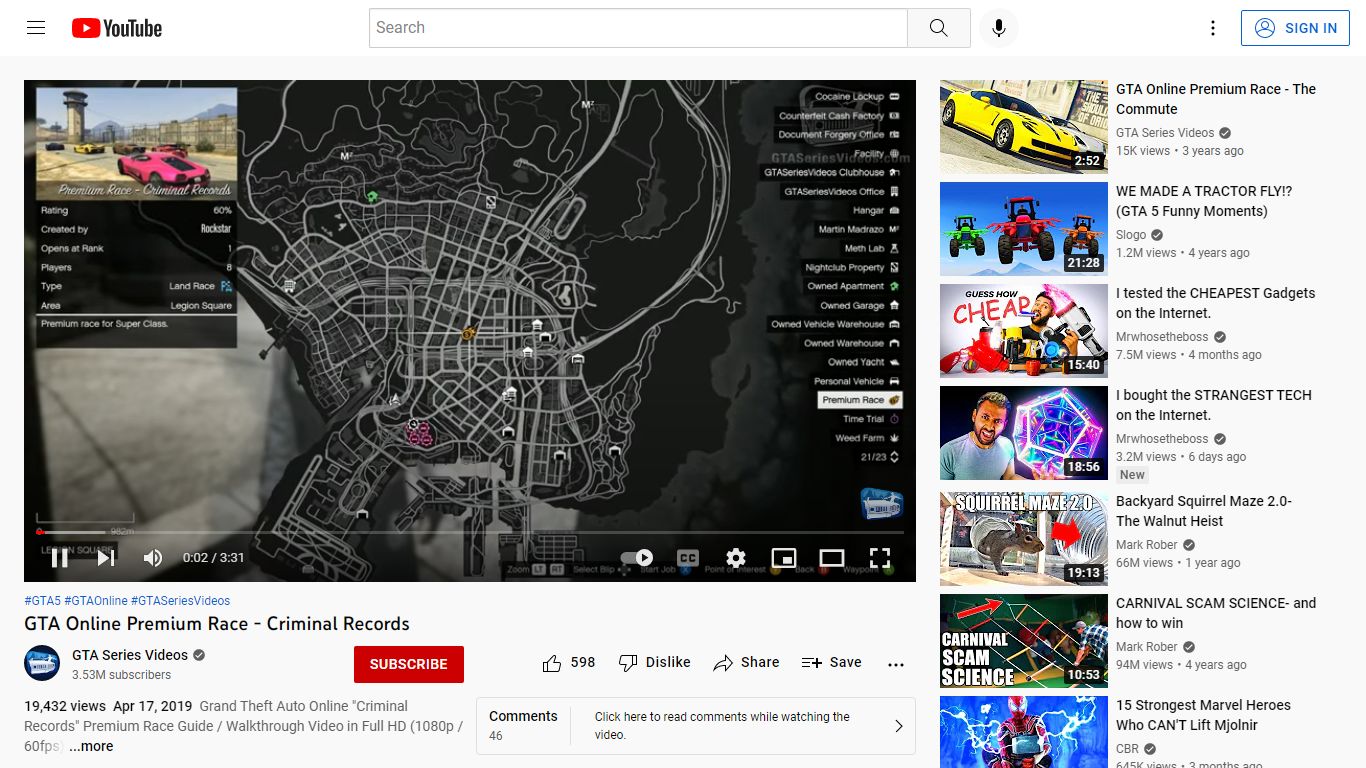Open Mark Rober channel under Squirrel Maze
The height and width of the screenshot is (768, 1366).
[1147, 545]
